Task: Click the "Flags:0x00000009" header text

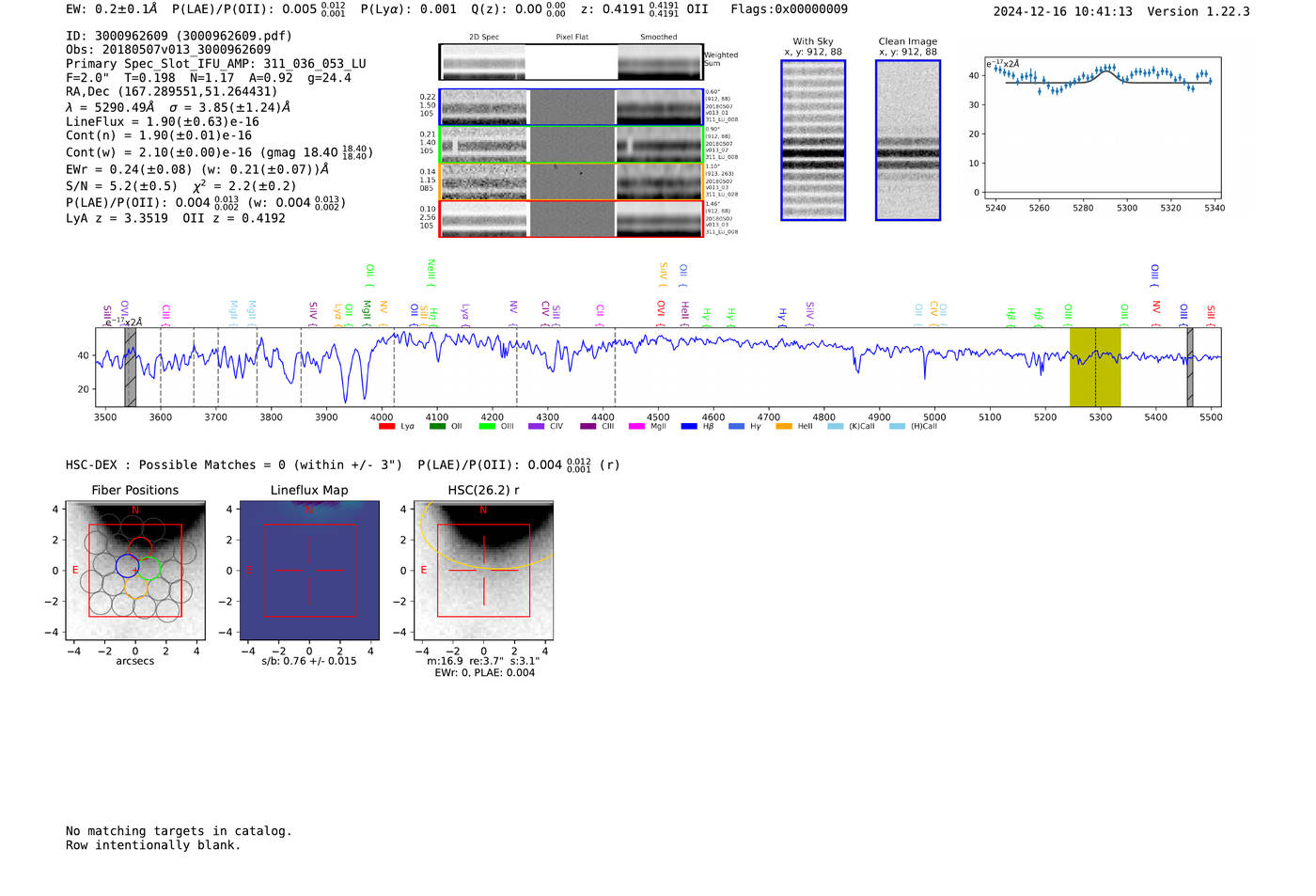Action: coord(790,9)
